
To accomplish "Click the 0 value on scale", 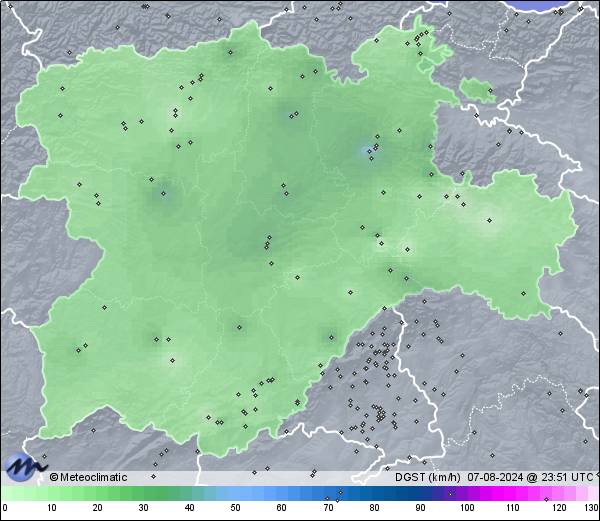I will point(5,508).
